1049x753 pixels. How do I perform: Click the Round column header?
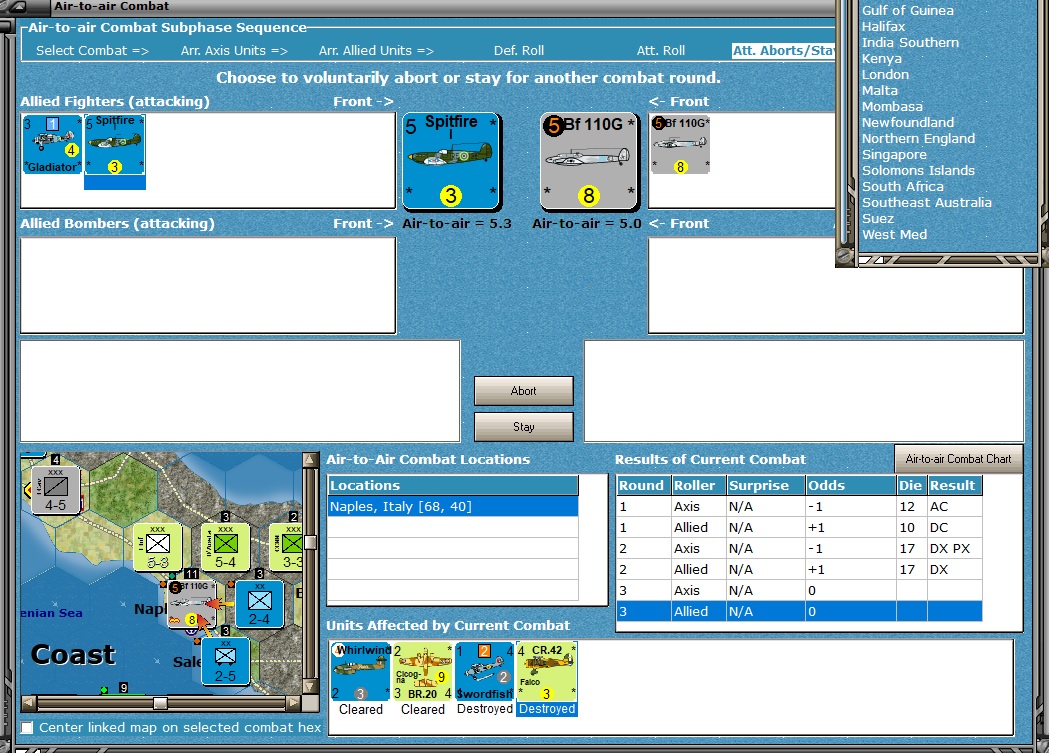[x=643, y=486]
